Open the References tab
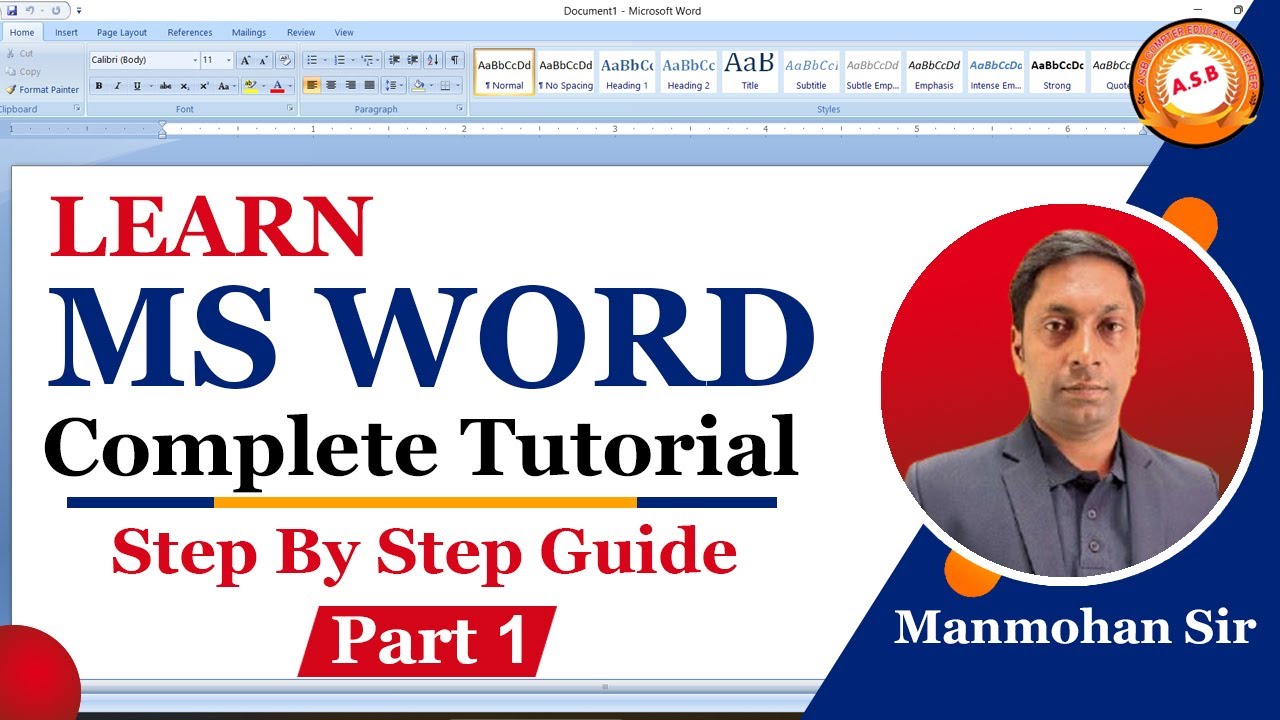This screenshot has height=720, width=1280. (190, 32)
